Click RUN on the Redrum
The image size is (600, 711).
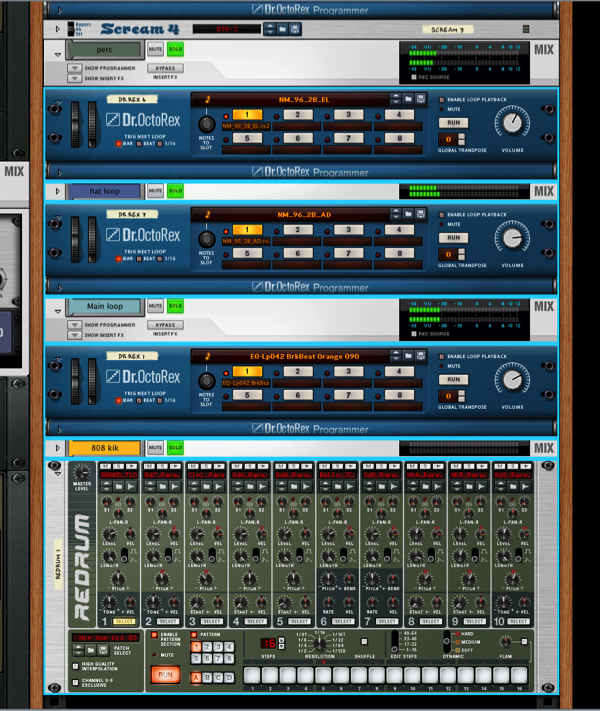tap(165, 675)
